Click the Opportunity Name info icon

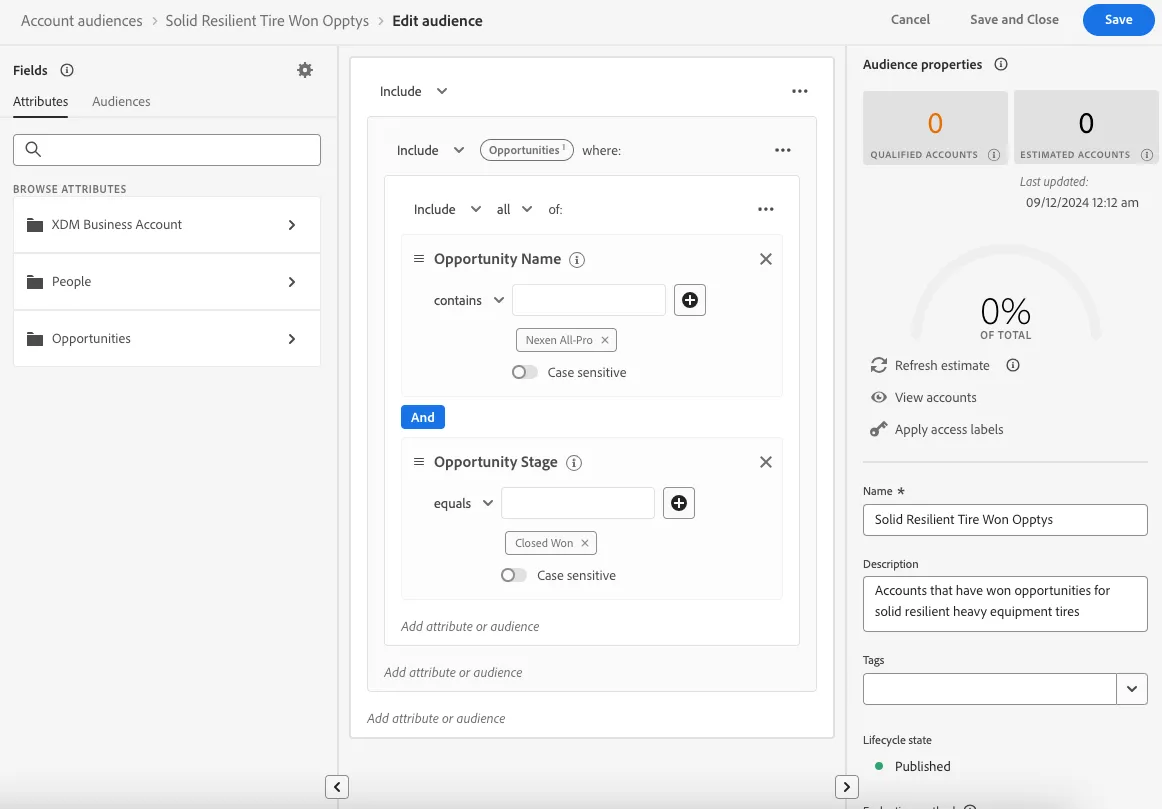pyautogui.click(x=577, y=260)
